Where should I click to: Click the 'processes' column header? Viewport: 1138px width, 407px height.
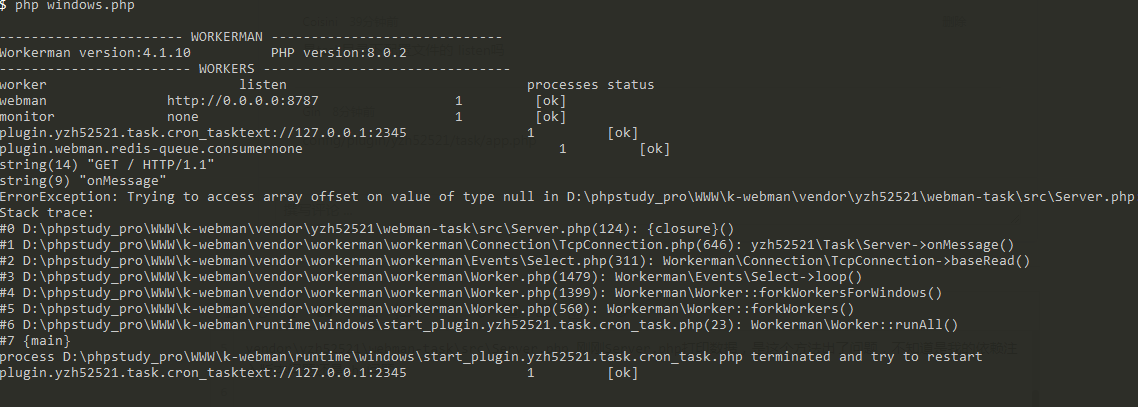click(x=562, y=85)
